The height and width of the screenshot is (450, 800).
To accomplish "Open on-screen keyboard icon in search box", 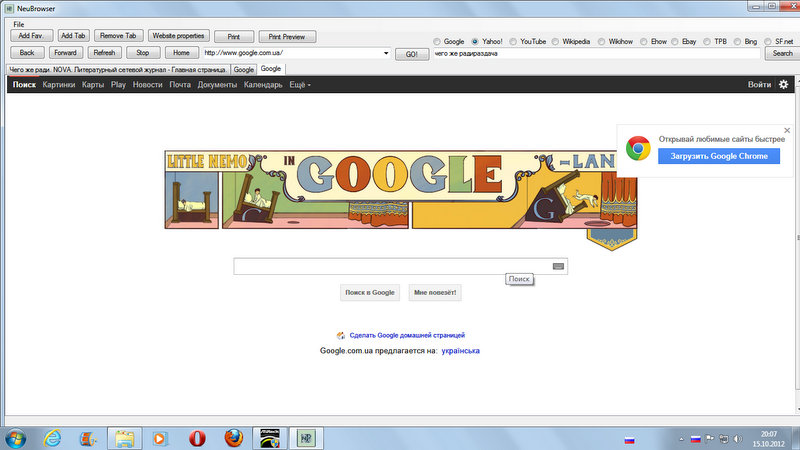I will pyautogui.click(x=558, y=266).
